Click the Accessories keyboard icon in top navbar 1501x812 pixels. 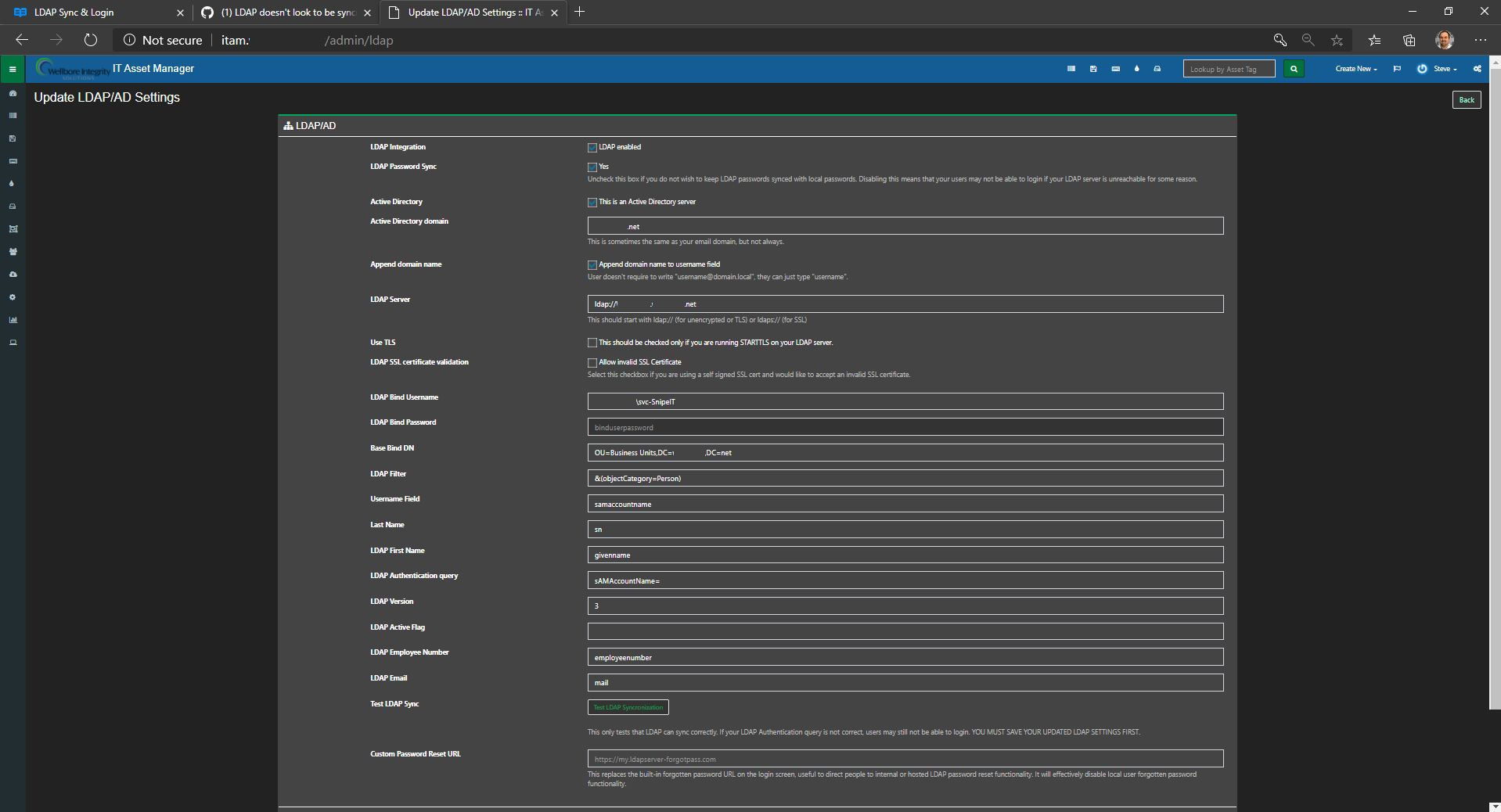tap(1115, 69)
